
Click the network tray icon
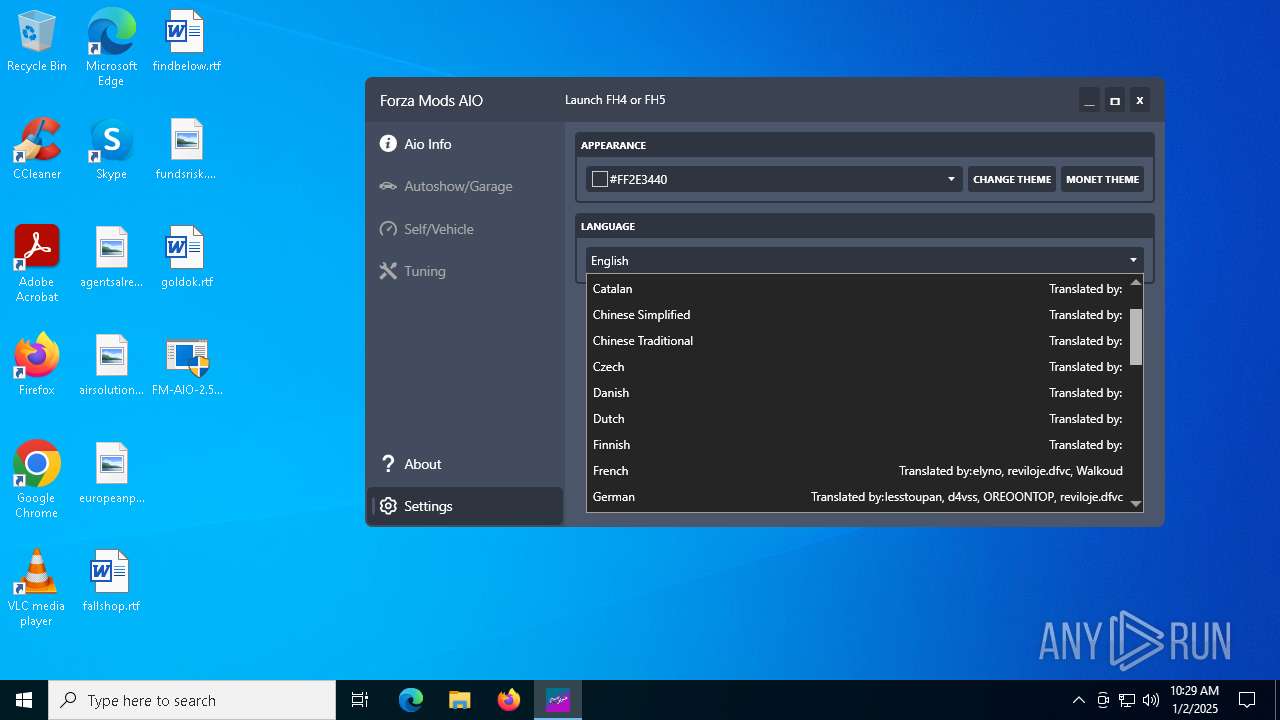(1127, 700)
